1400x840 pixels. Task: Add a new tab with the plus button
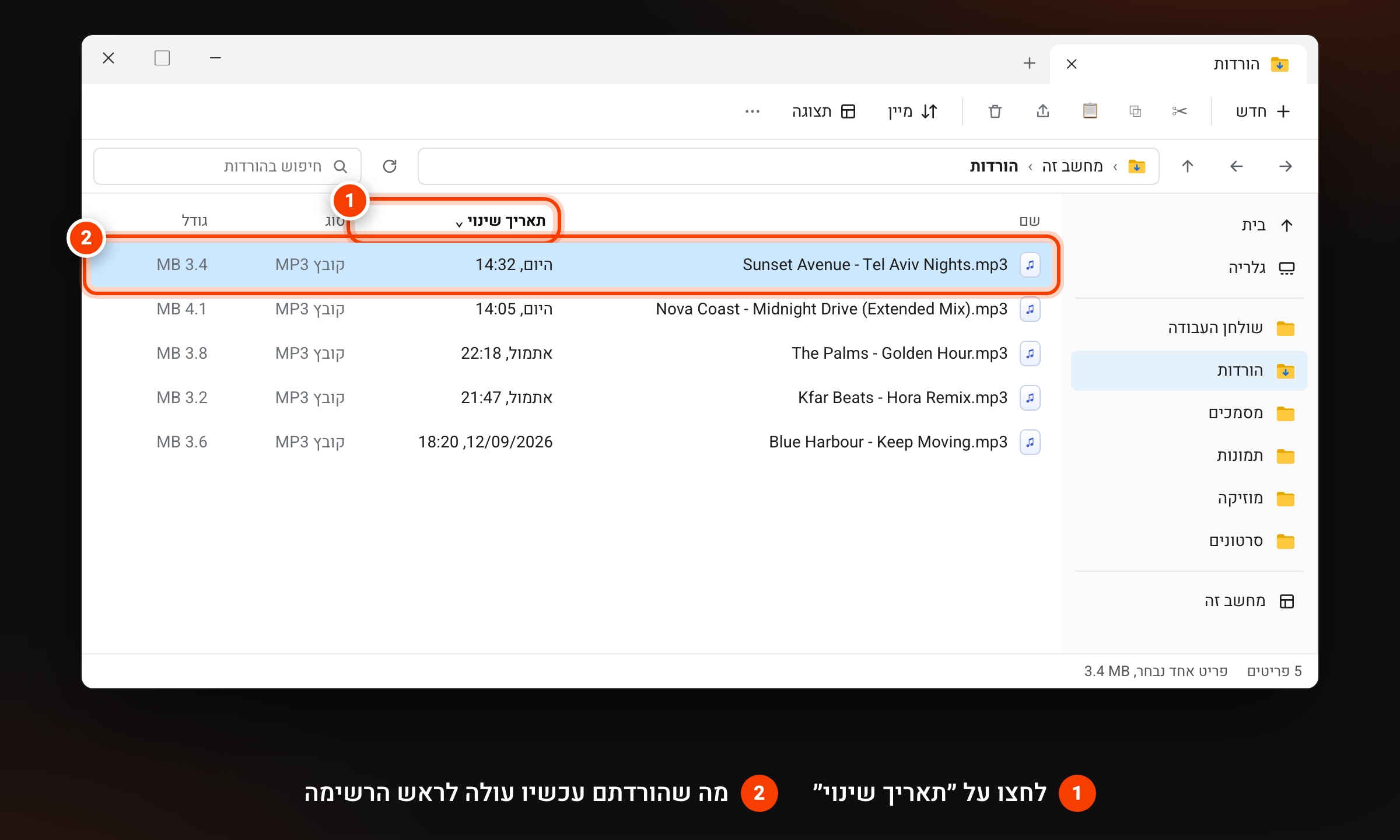point(1030,63)
